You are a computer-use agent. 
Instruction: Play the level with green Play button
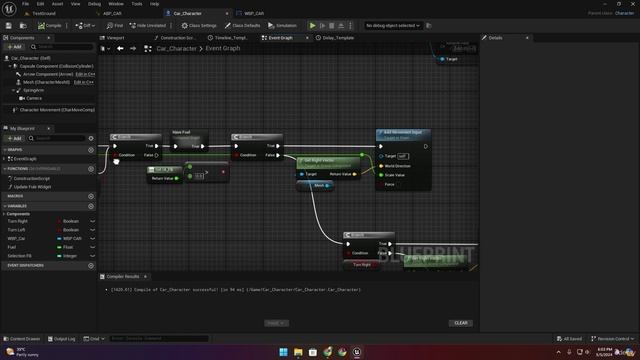click(313, 26)
